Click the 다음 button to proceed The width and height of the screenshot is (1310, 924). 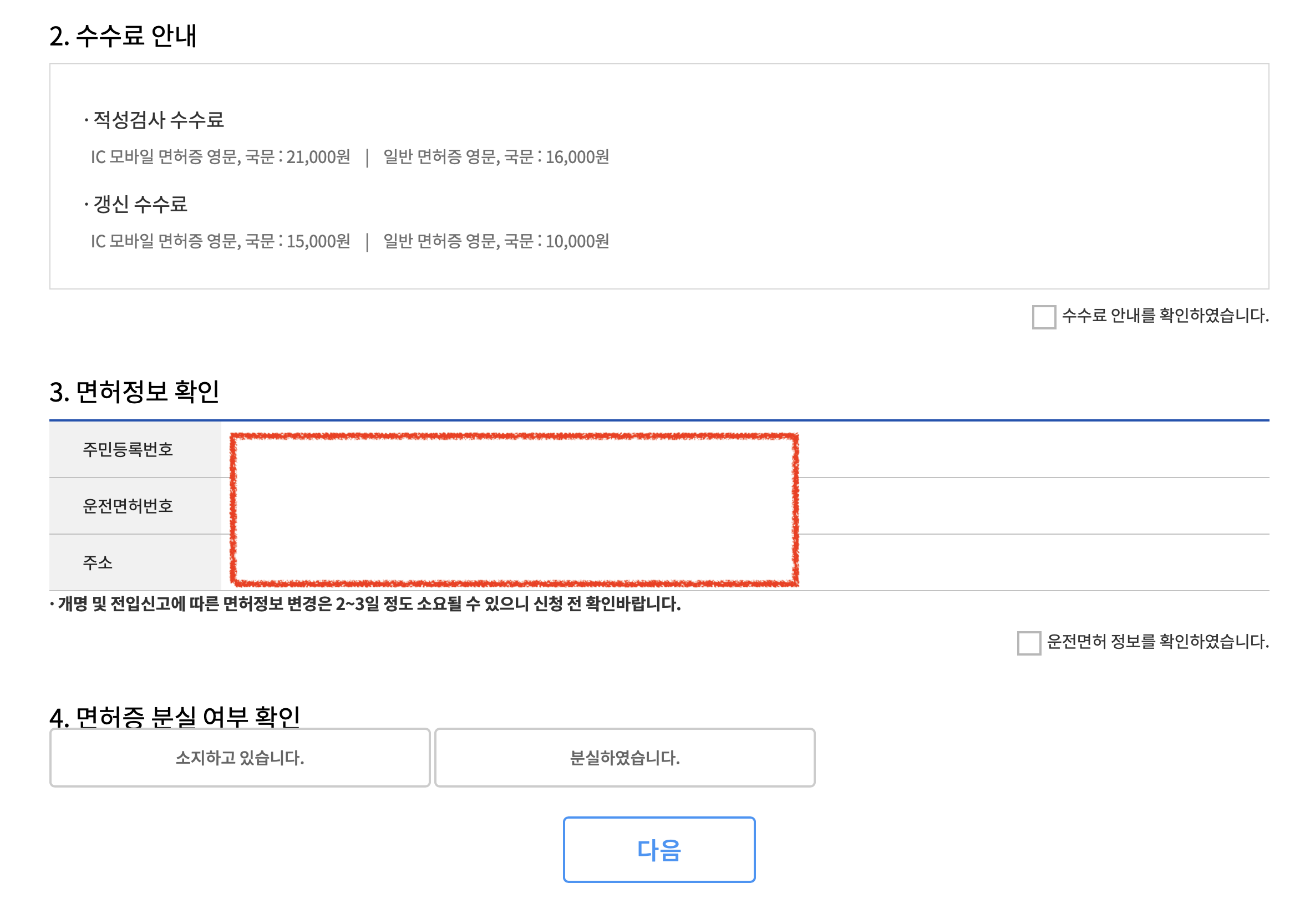click(x=659, y=850)
